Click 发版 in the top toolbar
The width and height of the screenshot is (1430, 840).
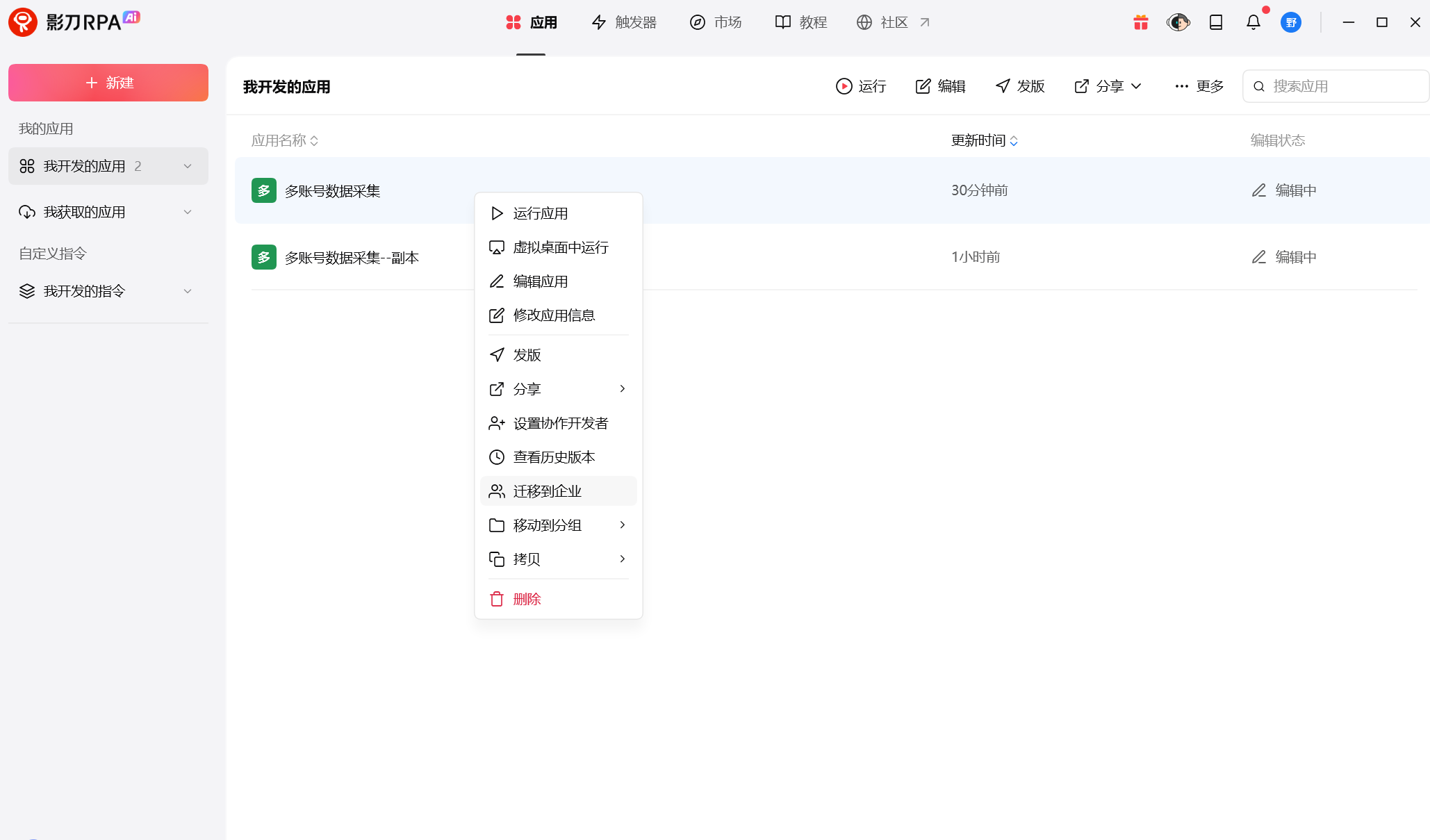[x=1019, y=85]
